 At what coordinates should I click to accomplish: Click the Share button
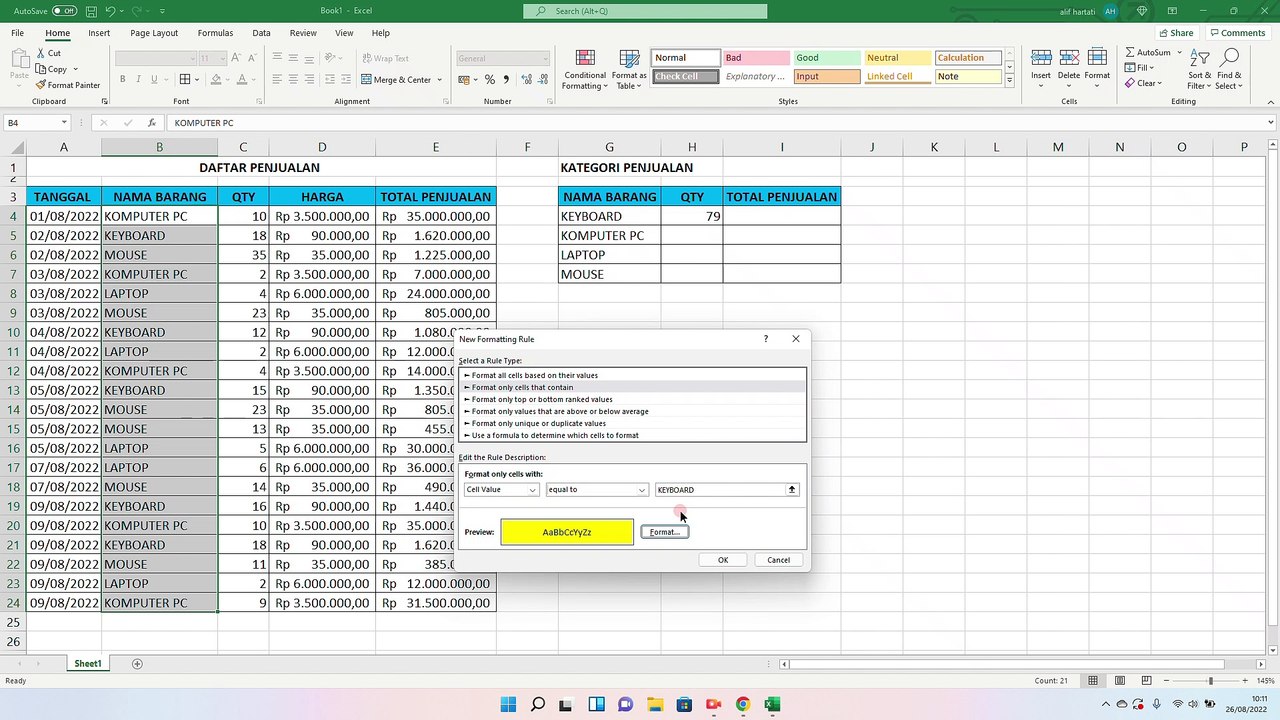pyautogui.click(x=1175, y=33)
